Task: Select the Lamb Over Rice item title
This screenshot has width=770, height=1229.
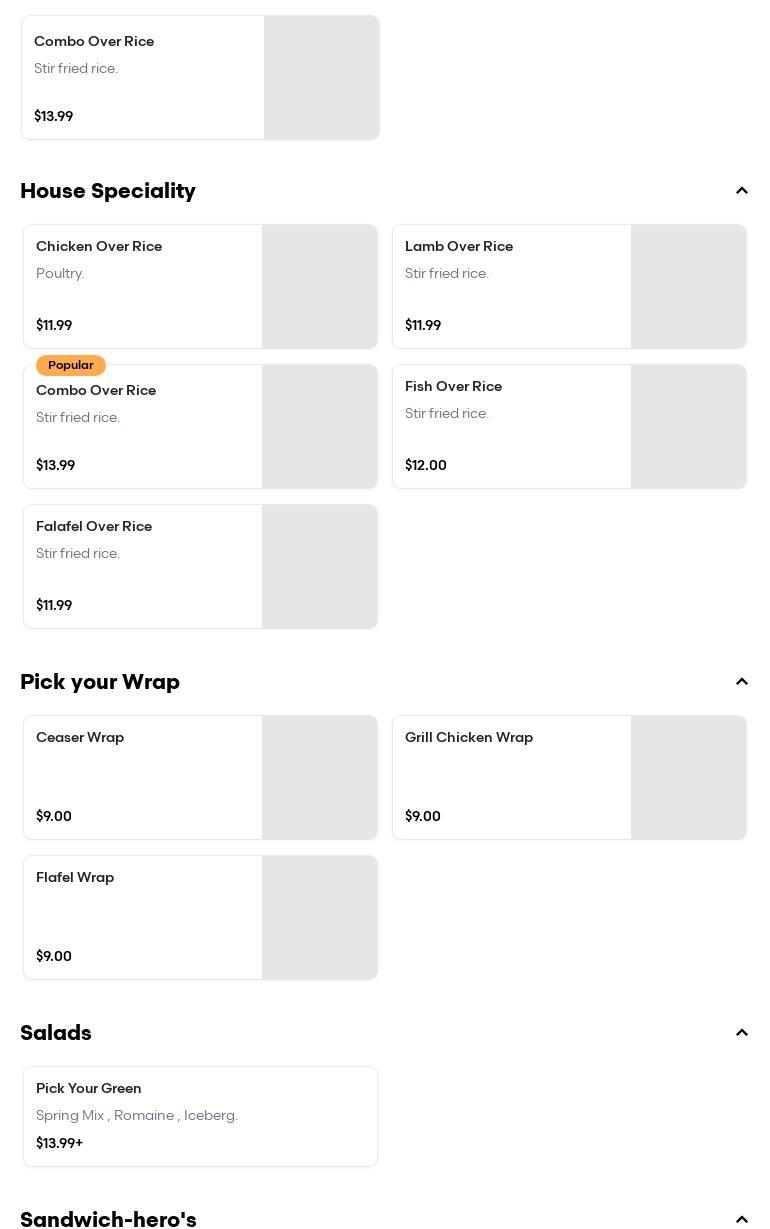Action: coord(459,246)
